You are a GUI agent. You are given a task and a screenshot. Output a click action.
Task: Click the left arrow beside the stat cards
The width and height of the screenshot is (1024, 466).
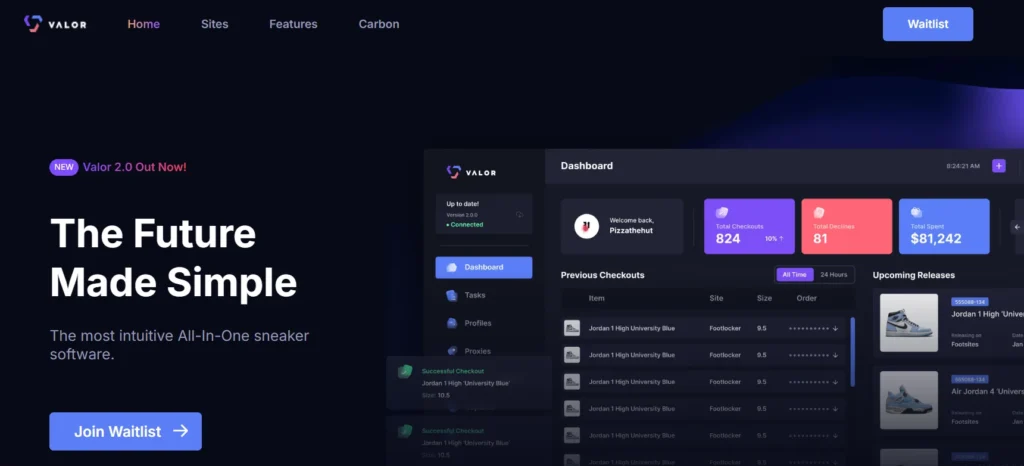(x=1017, y=227)
